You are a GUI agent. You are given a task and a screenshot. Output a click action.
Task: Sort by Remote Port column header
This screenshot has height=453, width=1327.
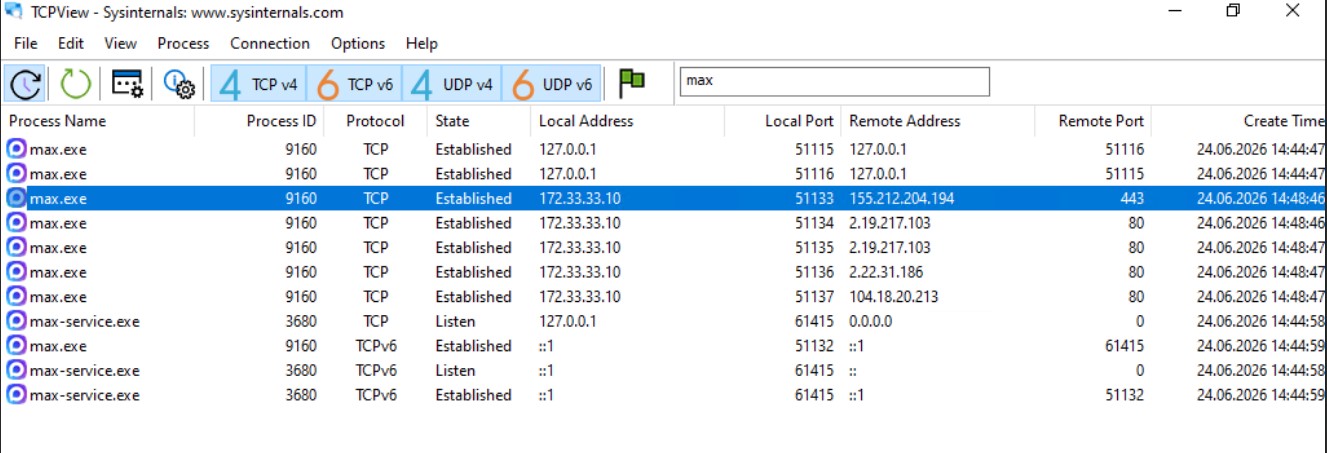point(1093,121)
